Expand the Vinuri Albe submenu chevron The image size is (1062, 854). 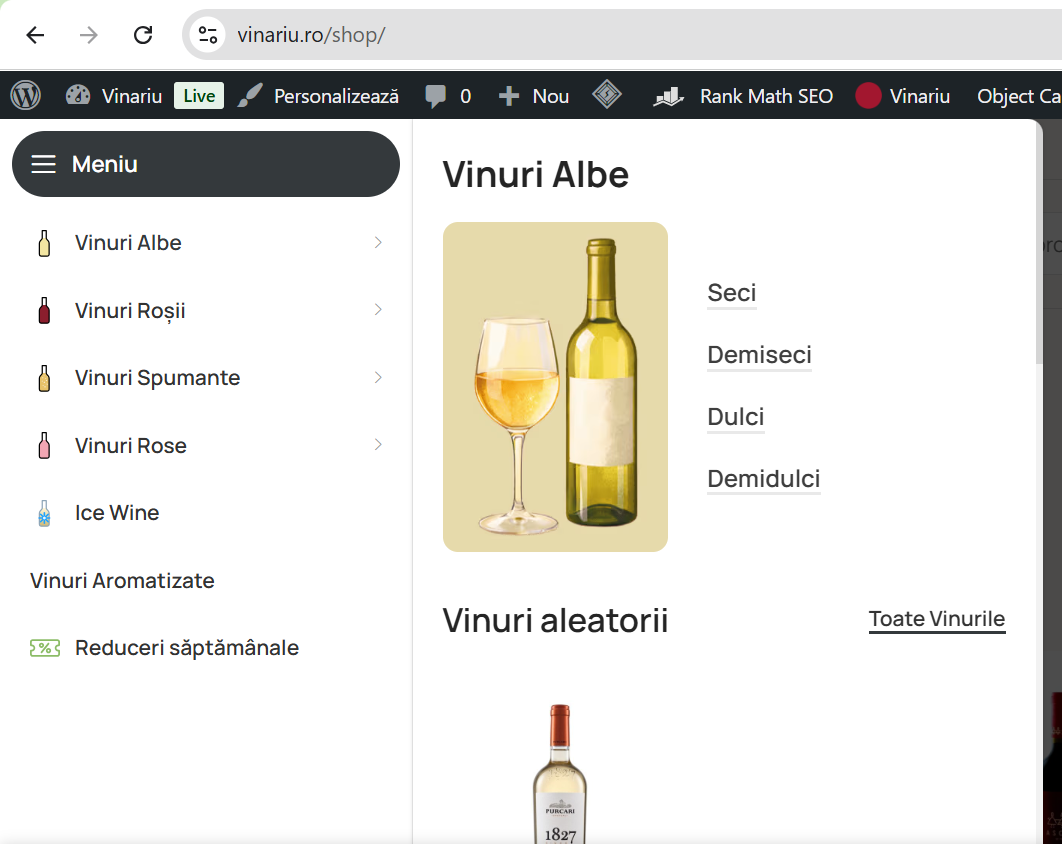click(378, 242)
